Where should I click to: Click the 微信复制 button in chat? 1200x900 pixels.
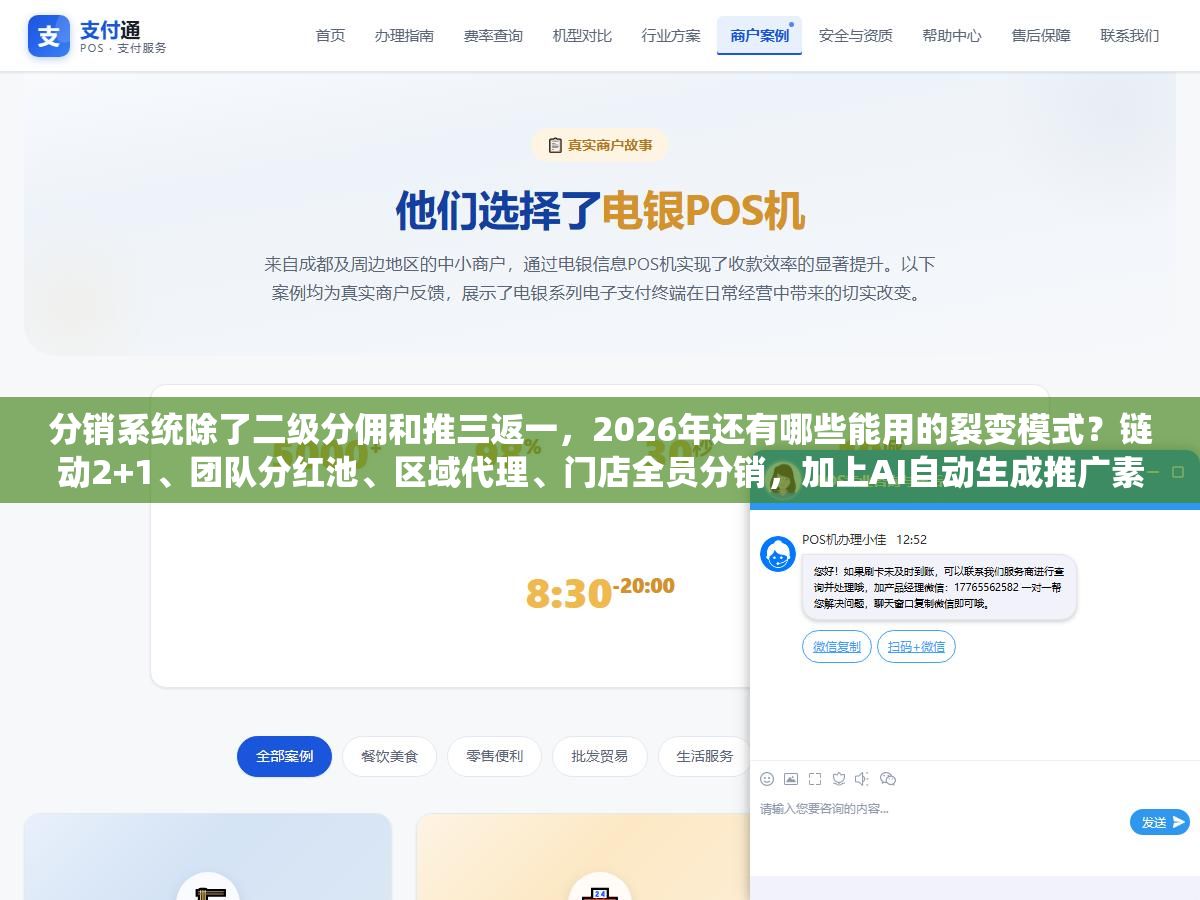tap(837, 647)
